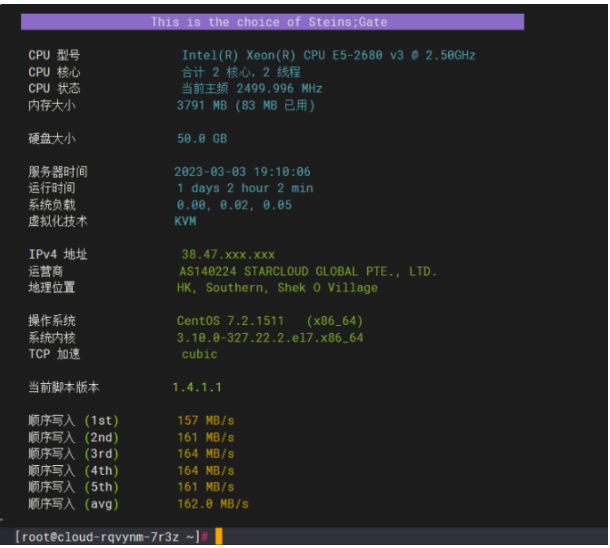
Task: Select the disk size '50.0 GB'
Action: 202,138
